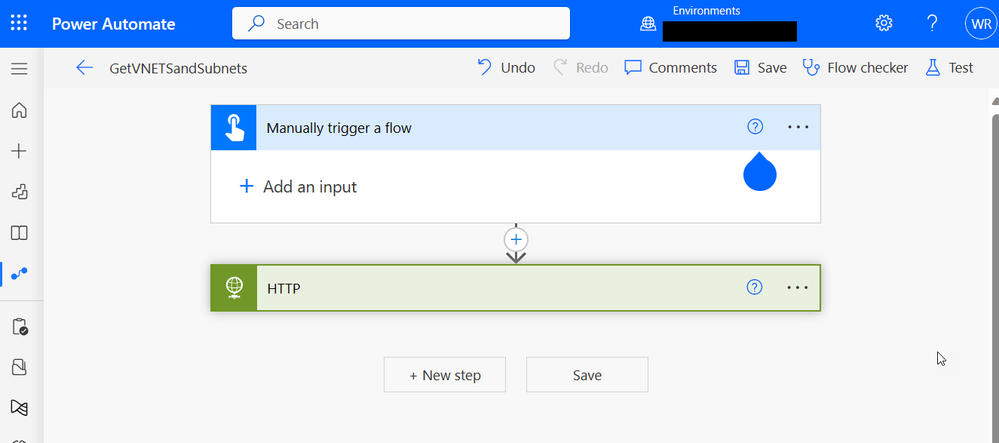Open the Comments pane
The height and width of the screenshot is (443, 999).
(670, 68)
